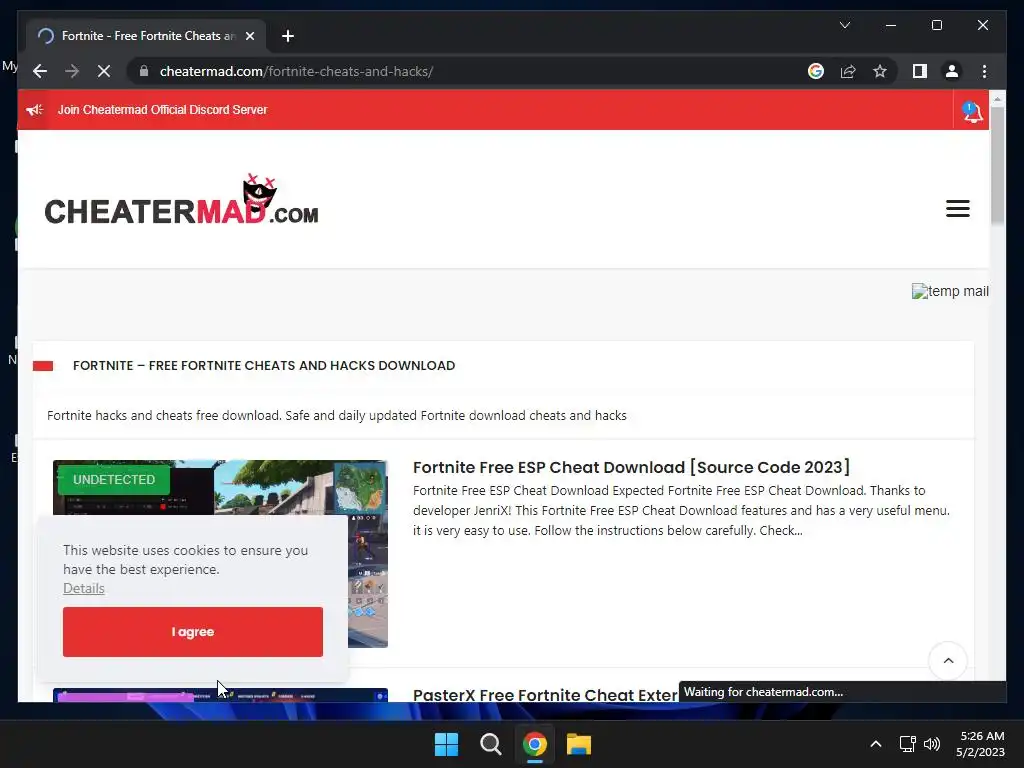
Task: Click the scroll-to-top arrow button
Action: click(x=948, y=661)
